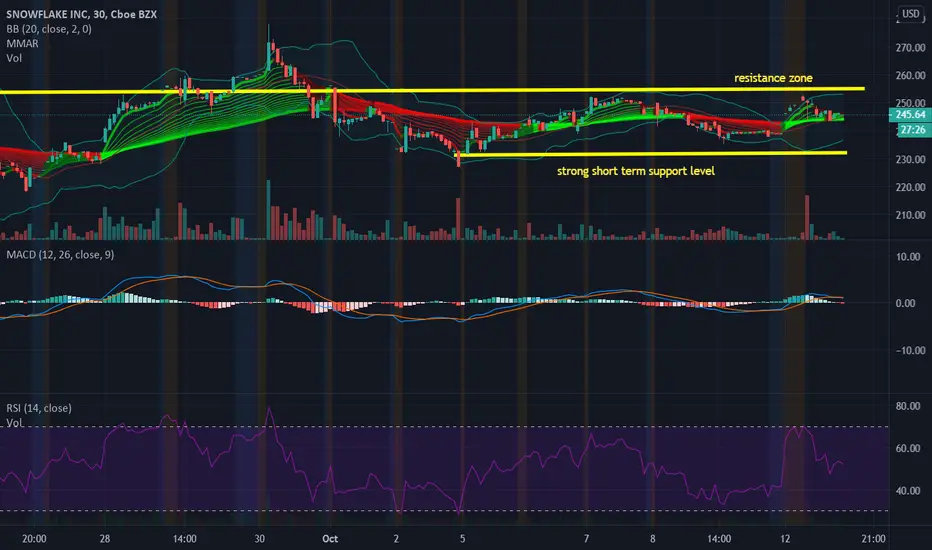Click the countdown label 27:26
This screenshot has height=550, width=932.
[911, 130]
